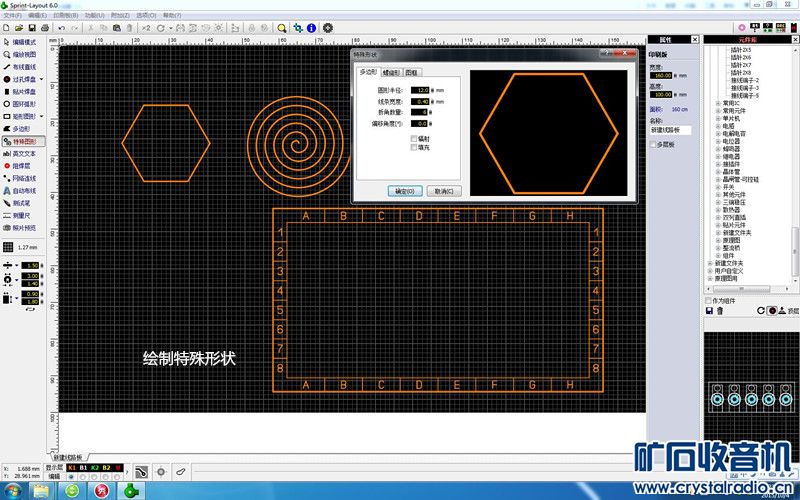Click the 取消(C) cancel button
Screen dimensions: 800x500
443,190
